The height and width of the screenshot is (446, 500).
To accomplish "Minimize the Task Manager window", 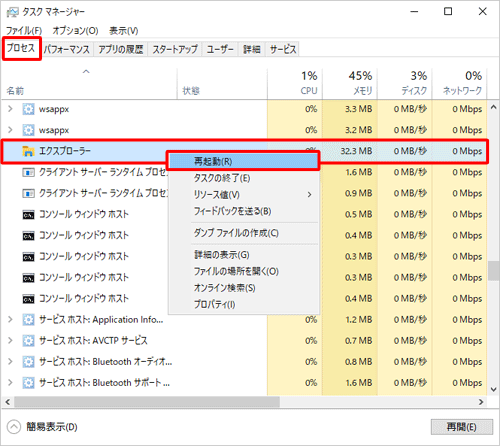I will point(414,12).
